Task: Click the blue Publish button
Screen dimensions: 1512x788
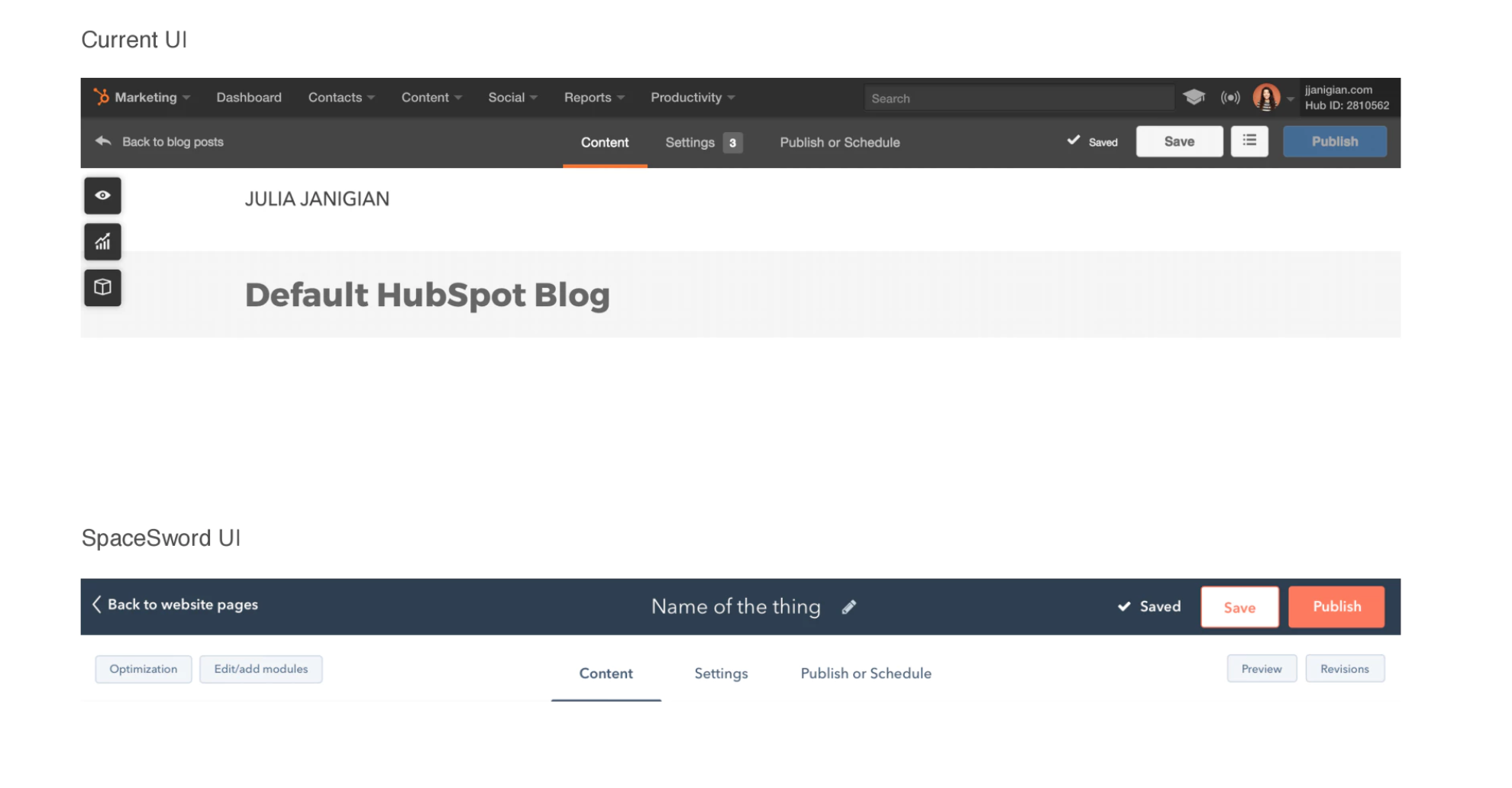Action: point(1335,141)
